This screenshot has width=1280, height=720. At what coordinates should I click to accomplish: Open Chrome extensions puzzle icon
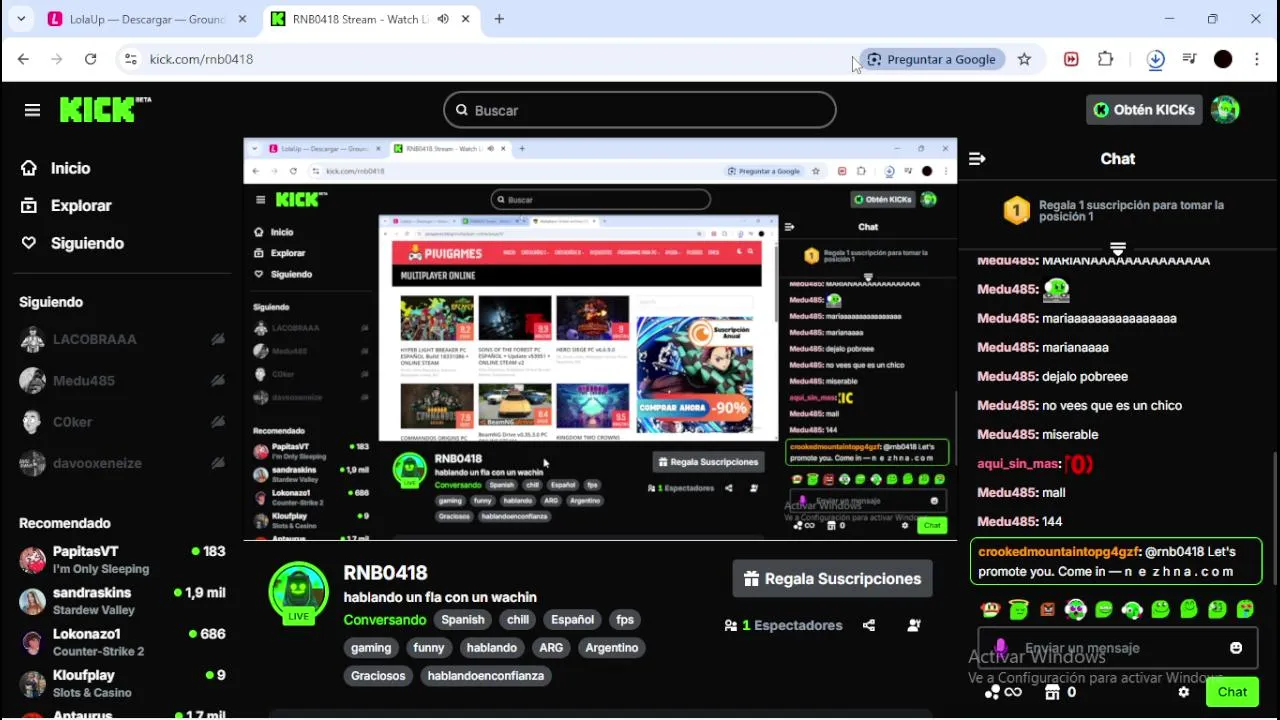1105,59
